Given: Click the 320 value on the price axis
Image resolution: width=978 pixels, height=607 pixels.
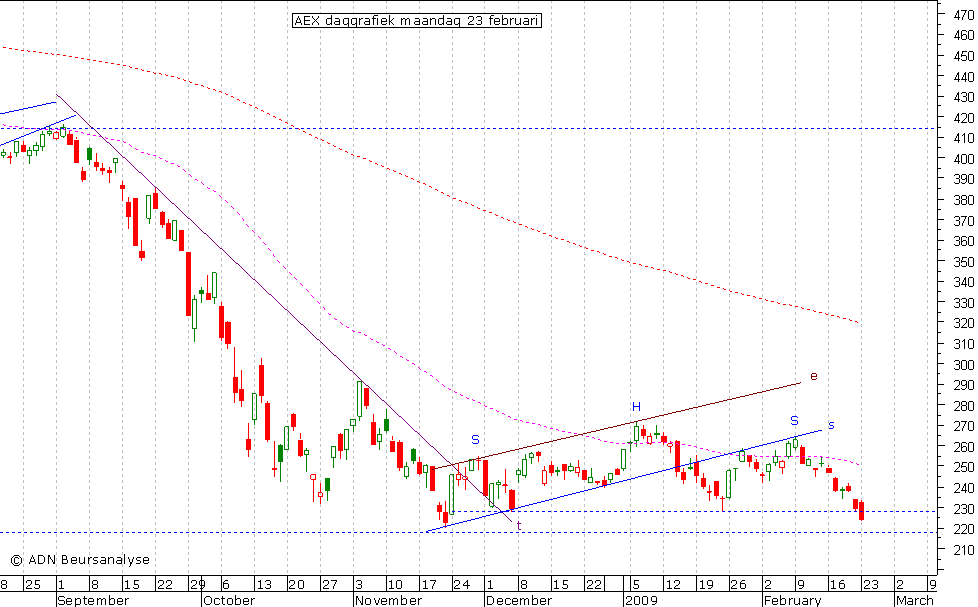Looking at the screenshot, I should tap(963, 323).
